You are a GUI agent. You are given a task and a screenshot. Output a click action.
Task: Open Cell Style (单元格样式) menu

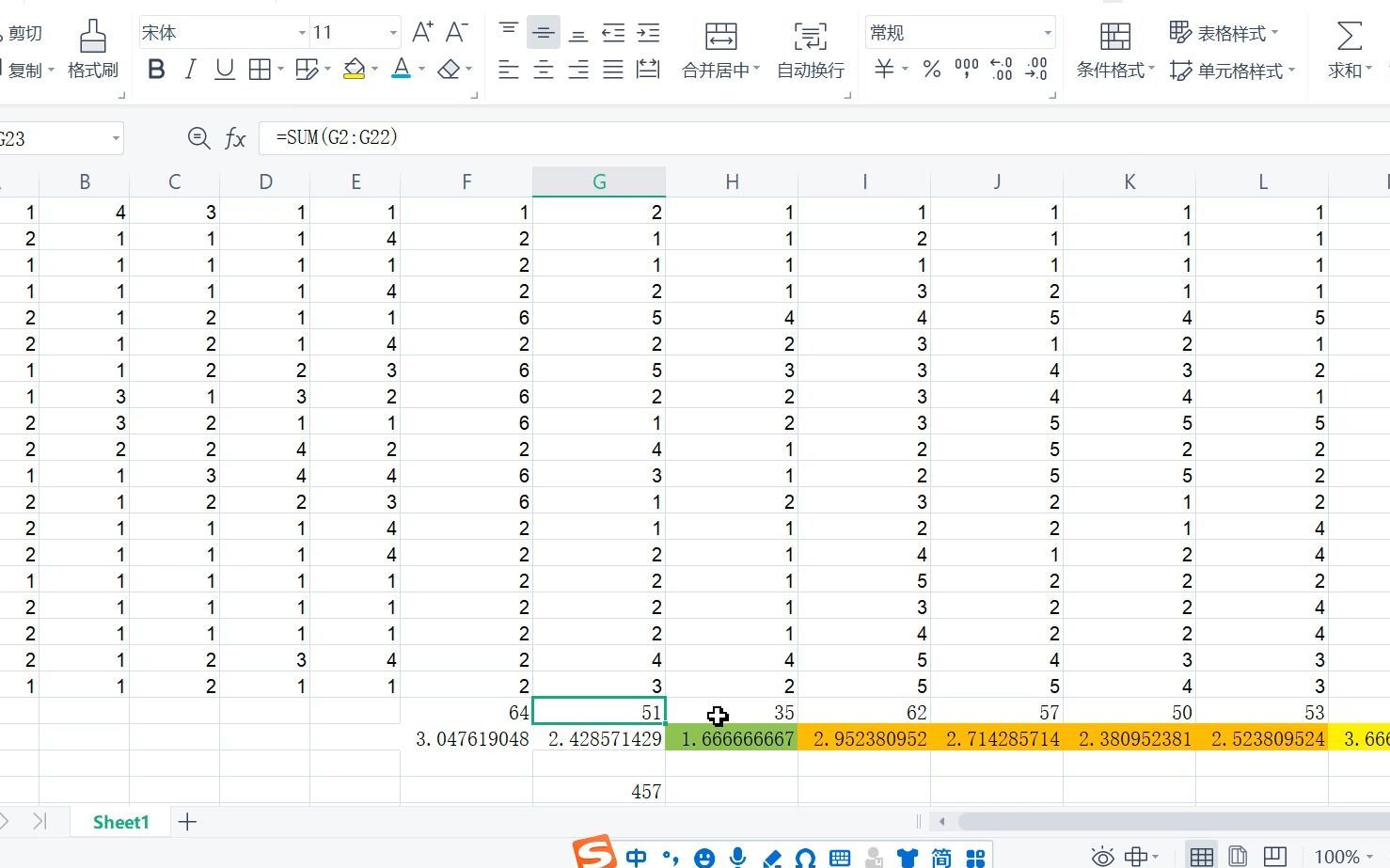coord(1232,71)
